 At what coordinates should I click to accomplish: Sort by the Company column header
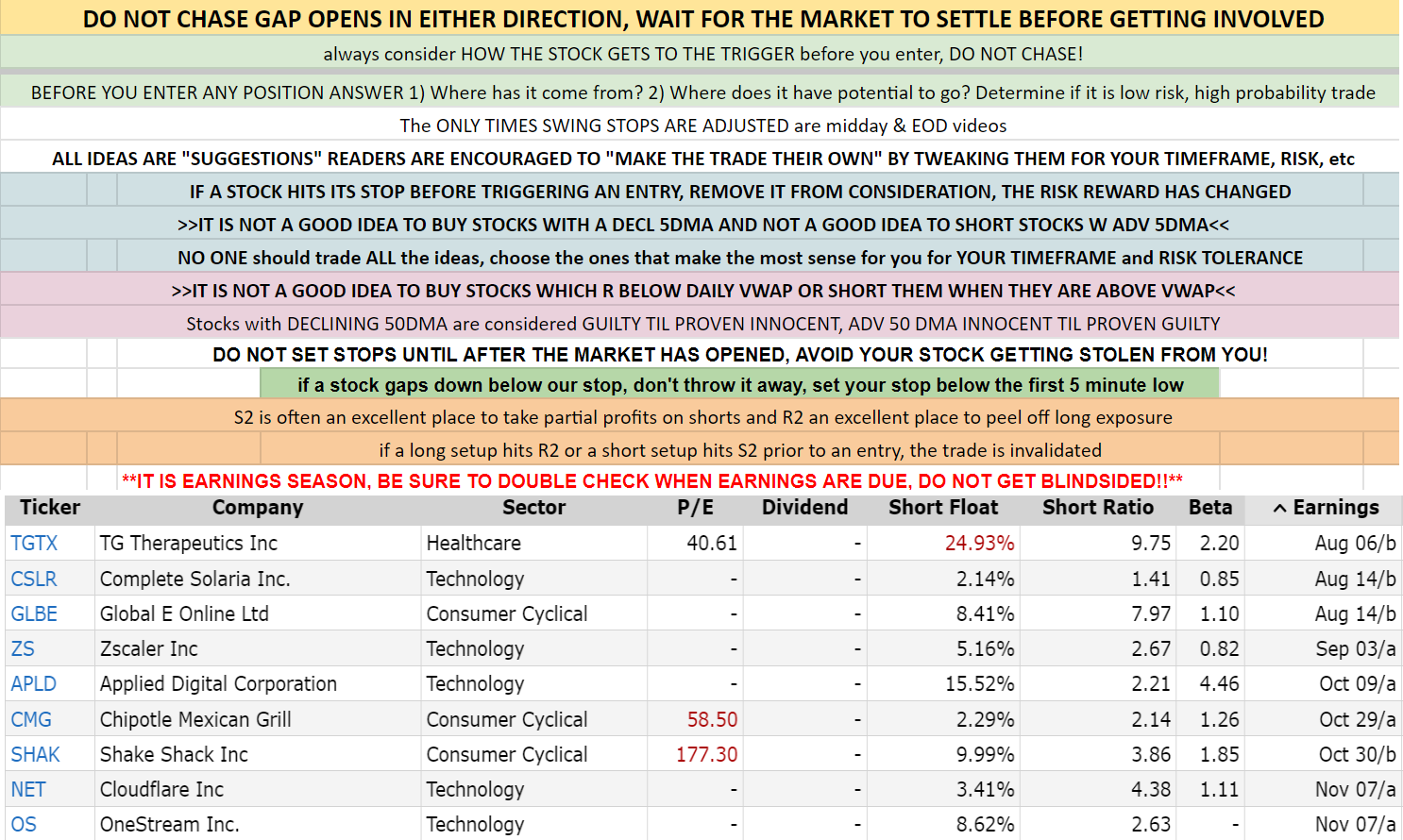pyautogui.click(x=258, y=508)
